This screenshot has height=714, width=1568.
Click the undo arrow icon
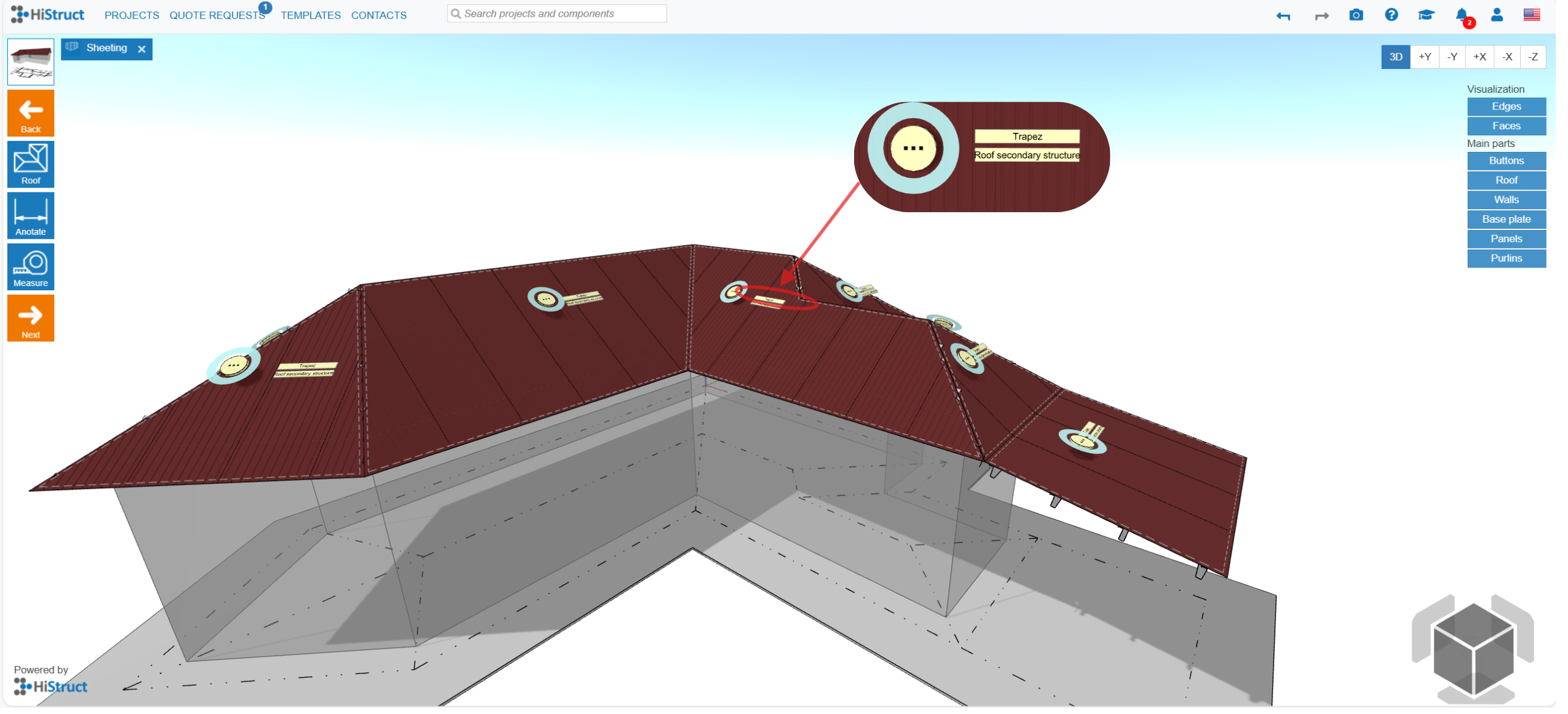(x=1283, y=16)
